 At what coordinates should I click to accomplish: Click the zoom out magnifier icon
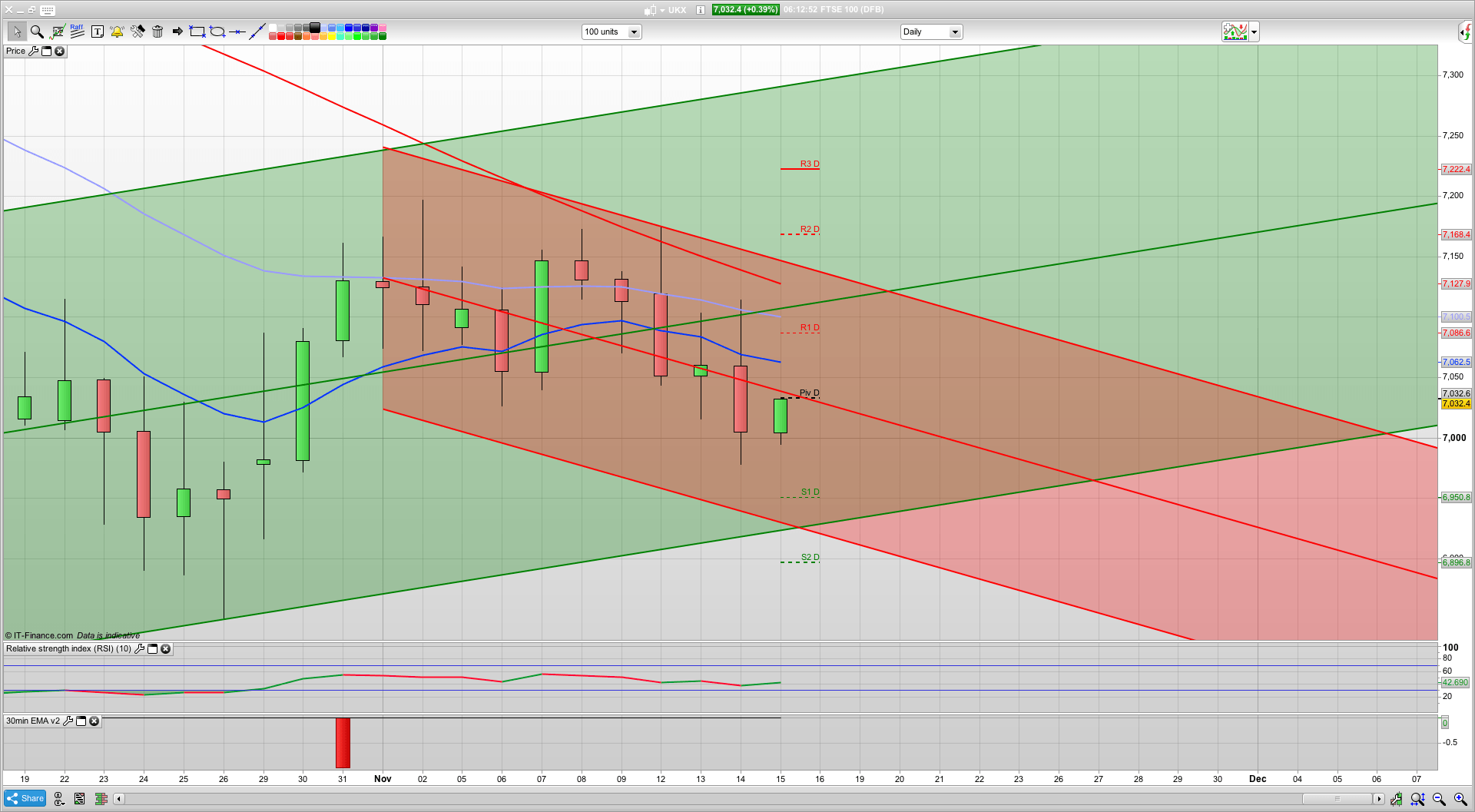[x=1439, y=799]
